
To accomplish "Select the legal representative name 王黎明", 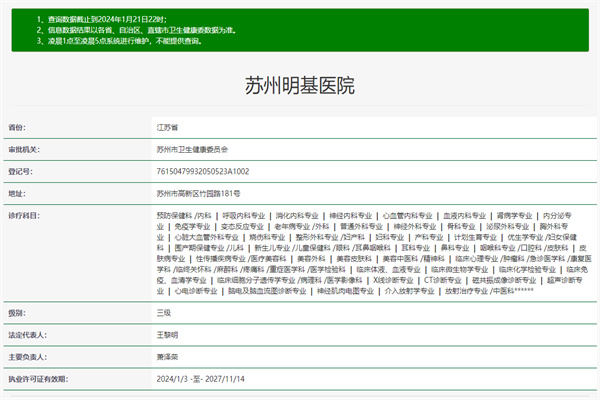I will [x=167, y=335].
